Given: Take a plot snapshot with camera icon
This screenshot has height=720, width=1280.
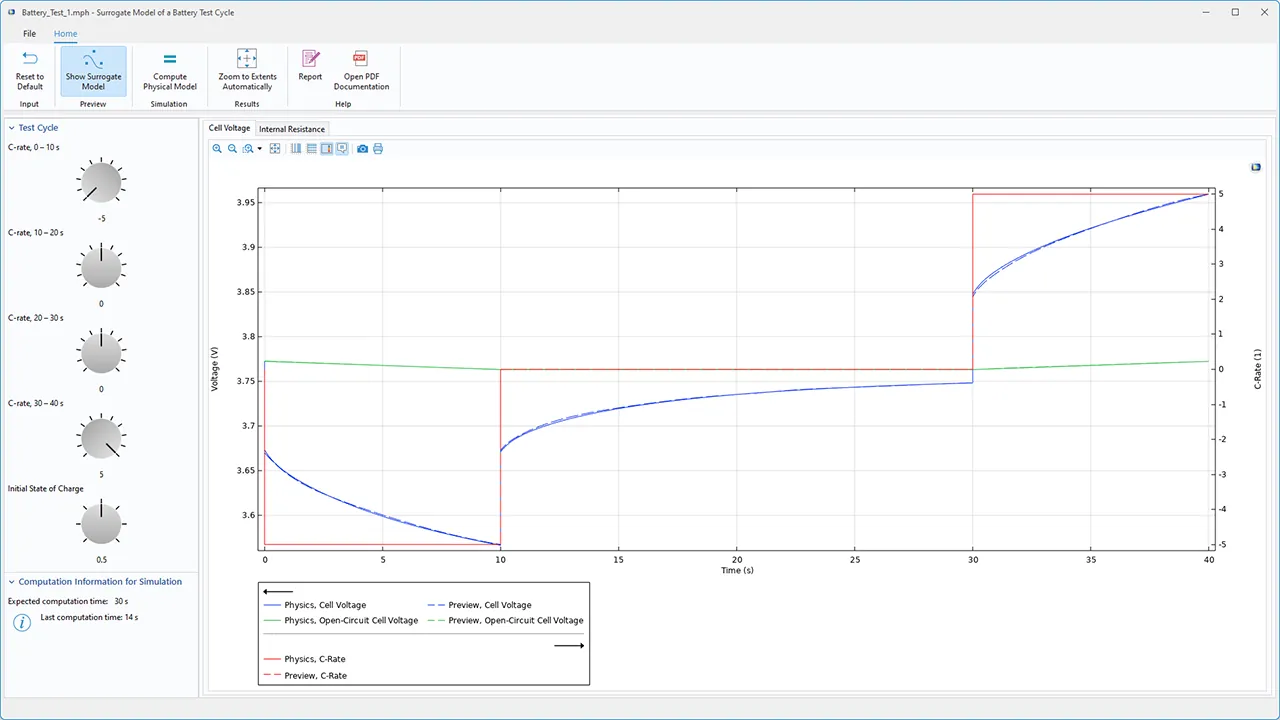Looking at the screenshot, I should 363,149.
